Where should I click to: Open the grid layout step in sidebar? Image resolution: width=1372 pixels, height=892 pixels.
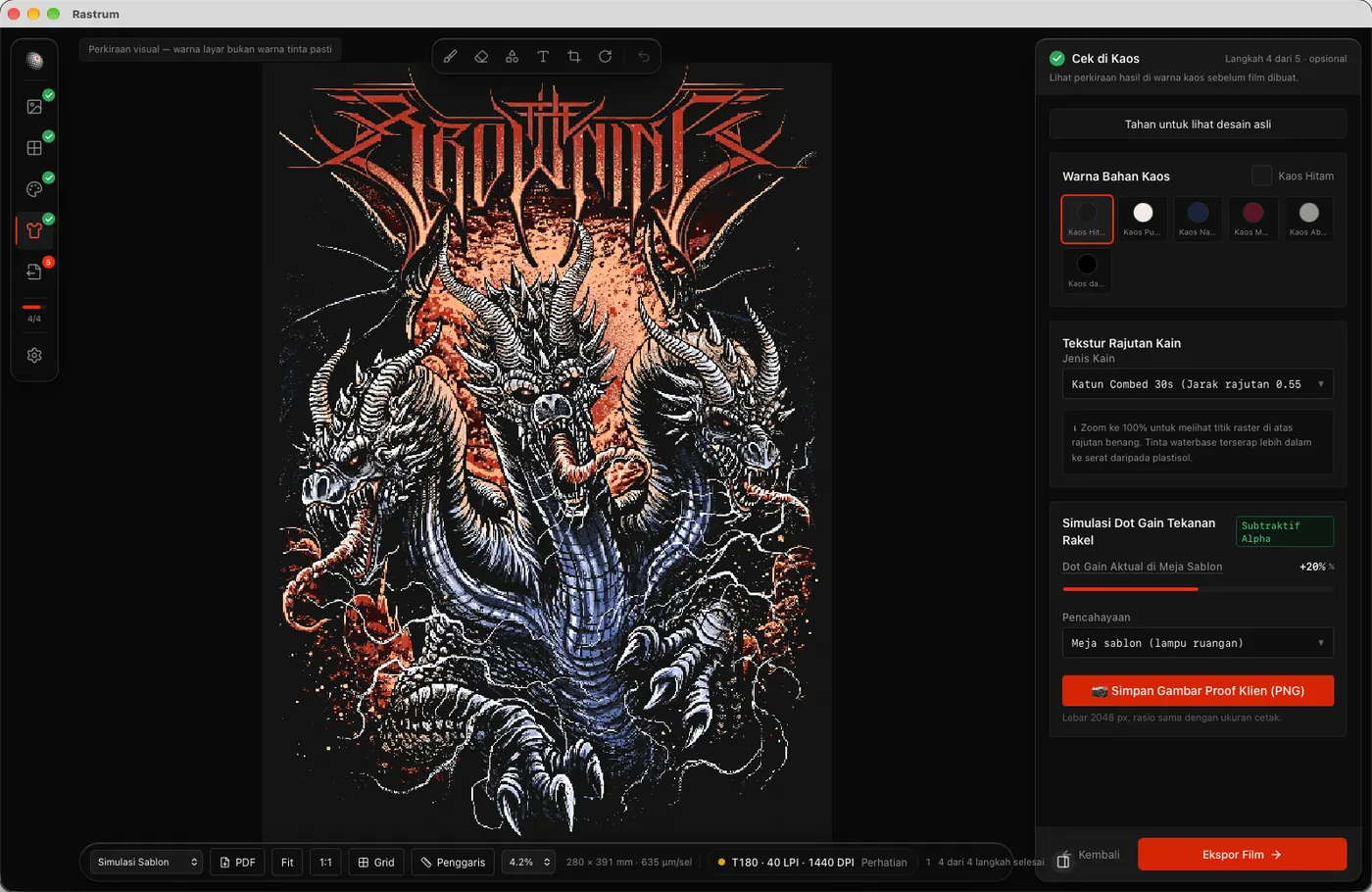point(34,148)
